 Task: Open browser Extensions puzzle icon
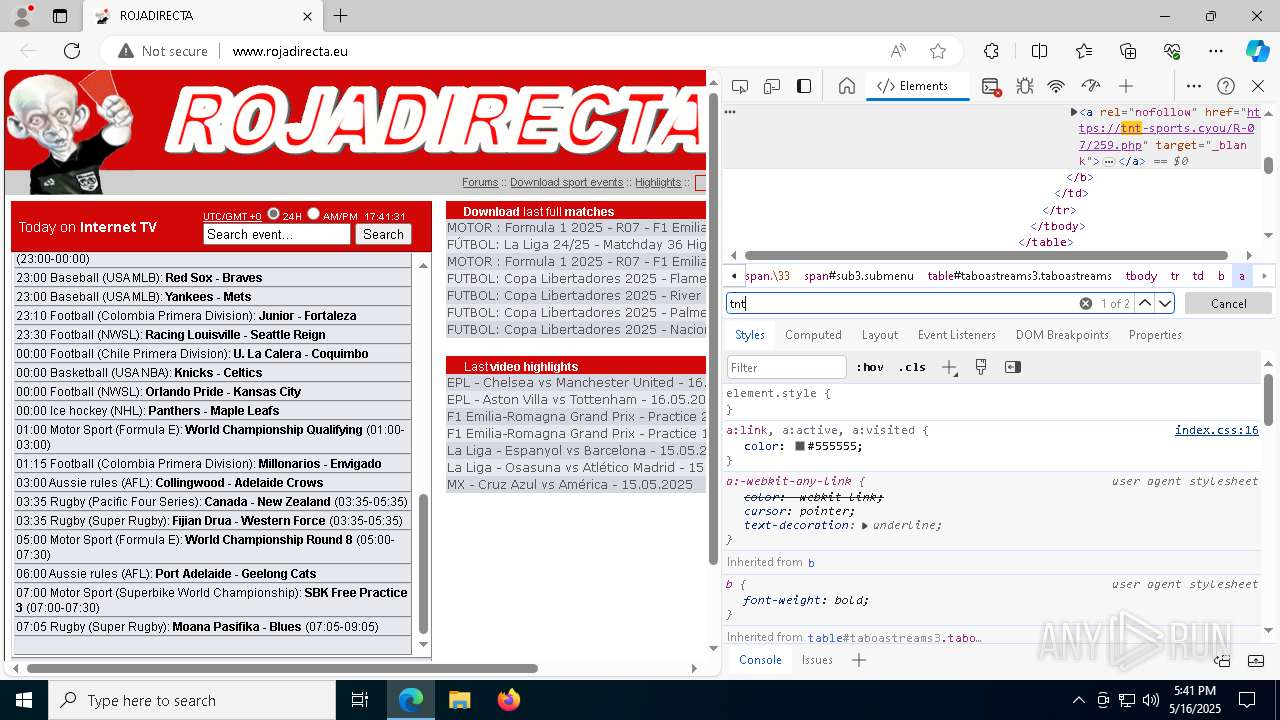[x=991, y=51]
